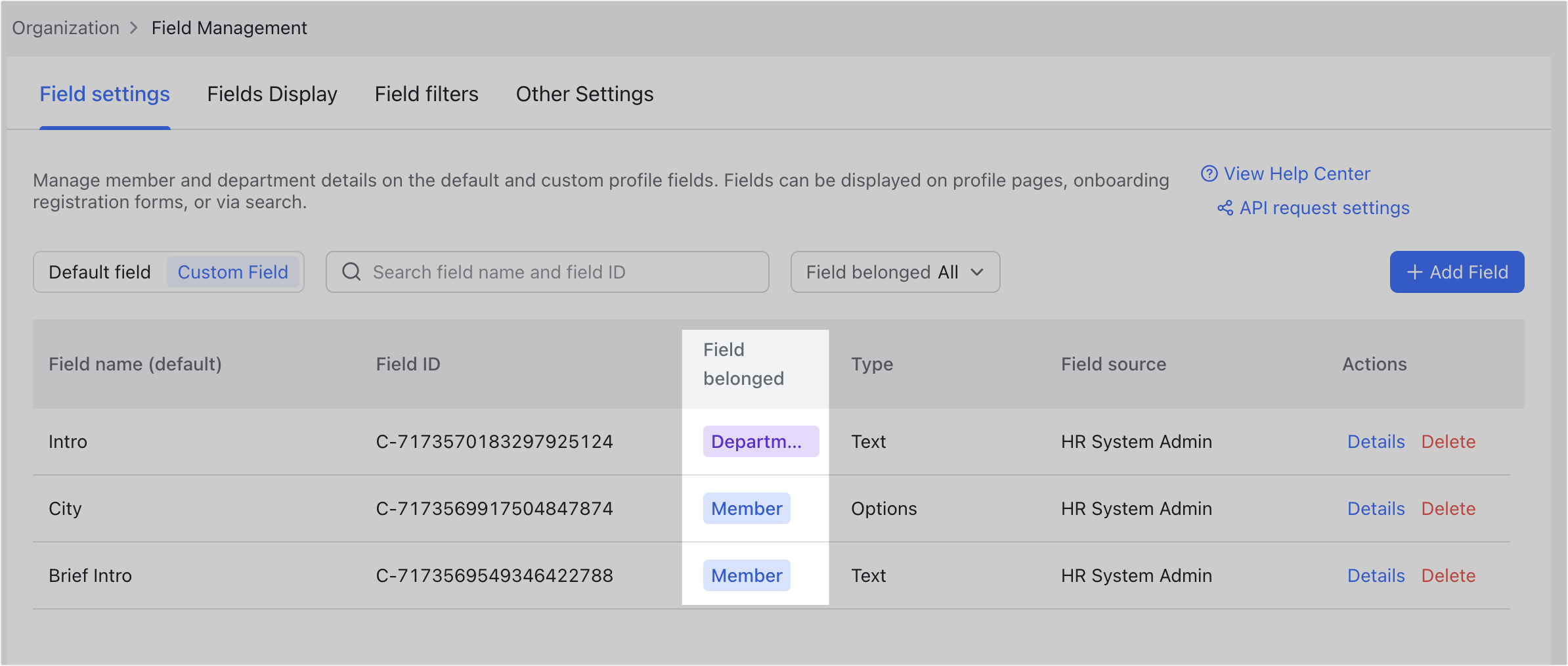Open the Field filters tab
The height and width of the screenshot is (666, 1568).
(x=426, y=94)
